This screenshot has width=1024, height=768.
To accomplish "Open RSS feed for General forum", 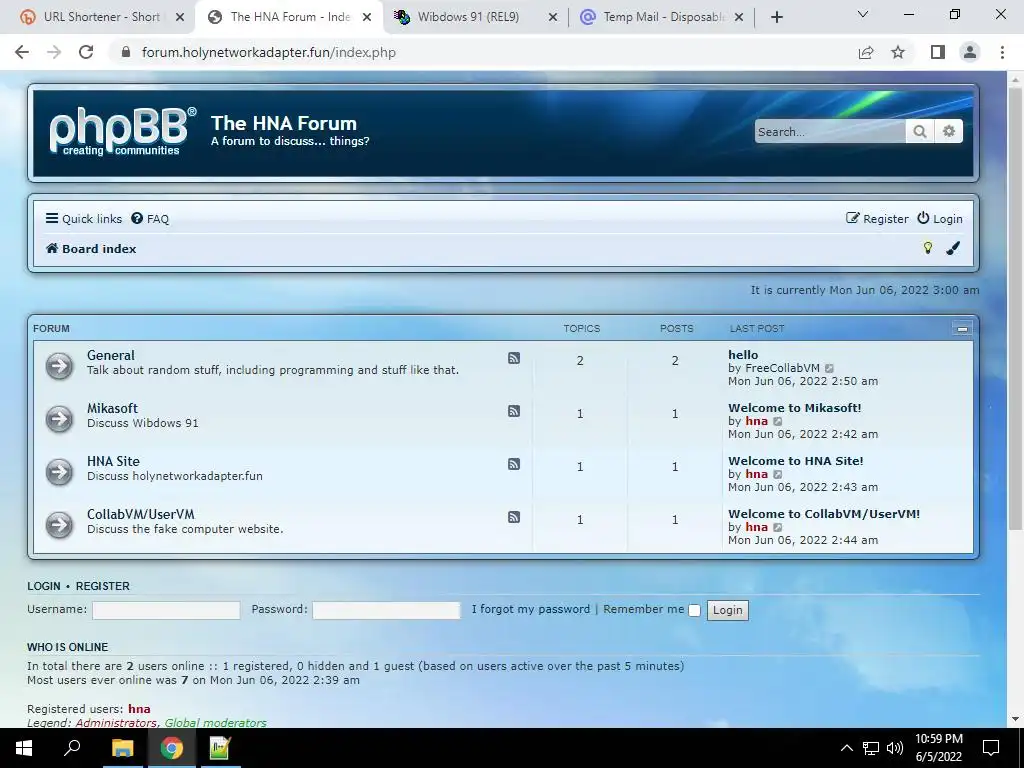I will [514, 358].
